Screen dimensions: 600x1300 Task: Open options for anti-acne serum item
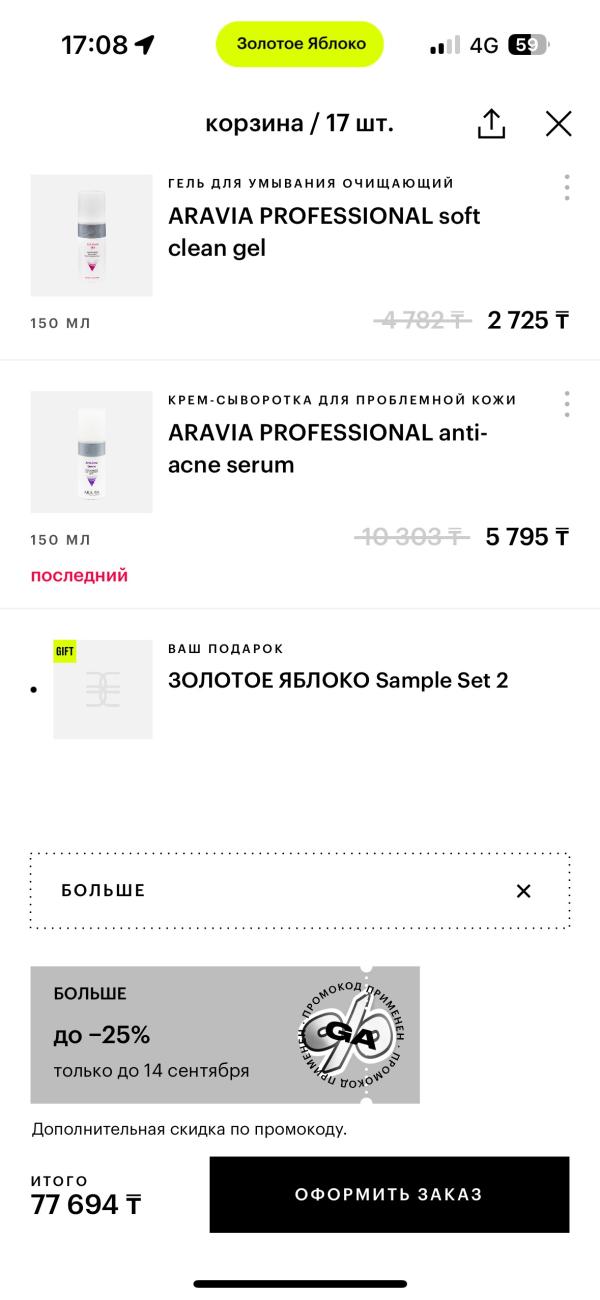567,404
